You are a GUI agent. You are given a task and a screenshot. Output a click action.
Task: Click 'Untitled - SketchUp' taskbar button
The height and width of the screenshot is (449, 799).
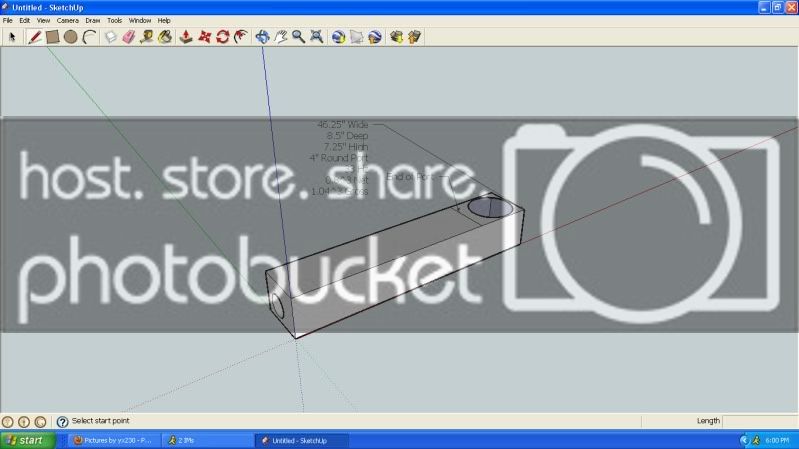tap(302, 440)
